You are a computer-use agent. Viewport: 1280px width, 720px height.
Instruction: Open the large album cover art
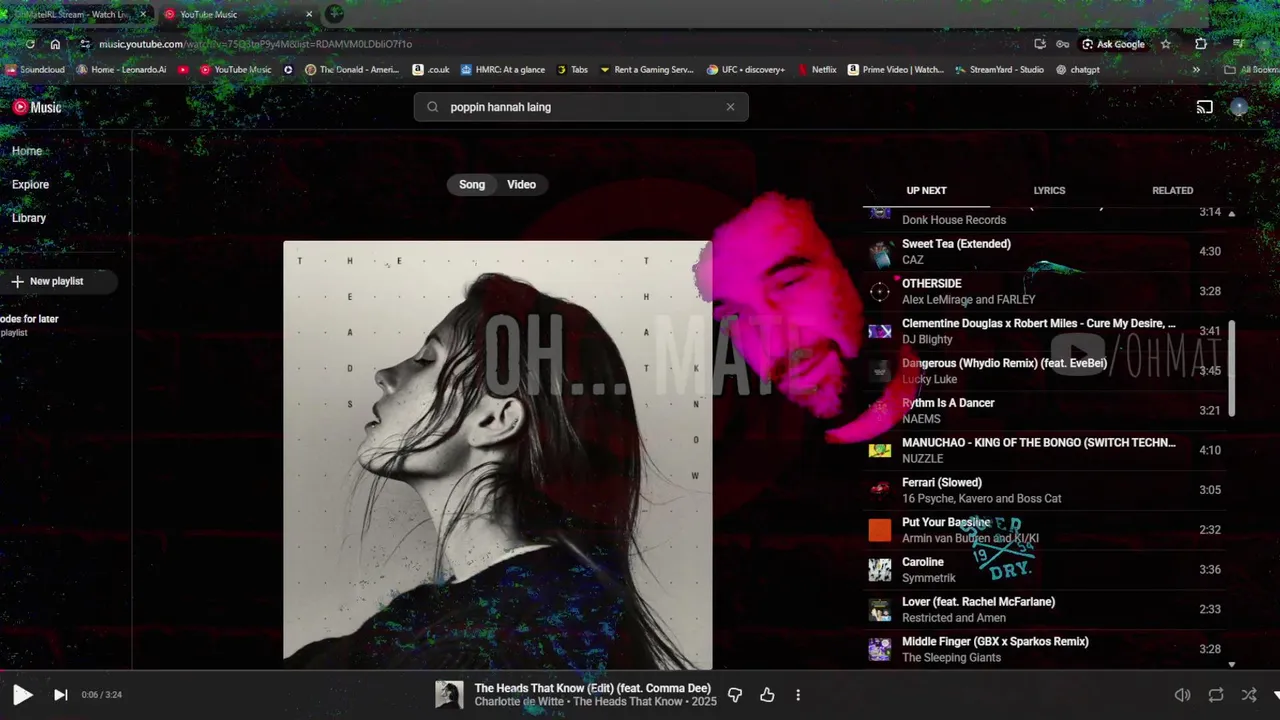[497, 454]
